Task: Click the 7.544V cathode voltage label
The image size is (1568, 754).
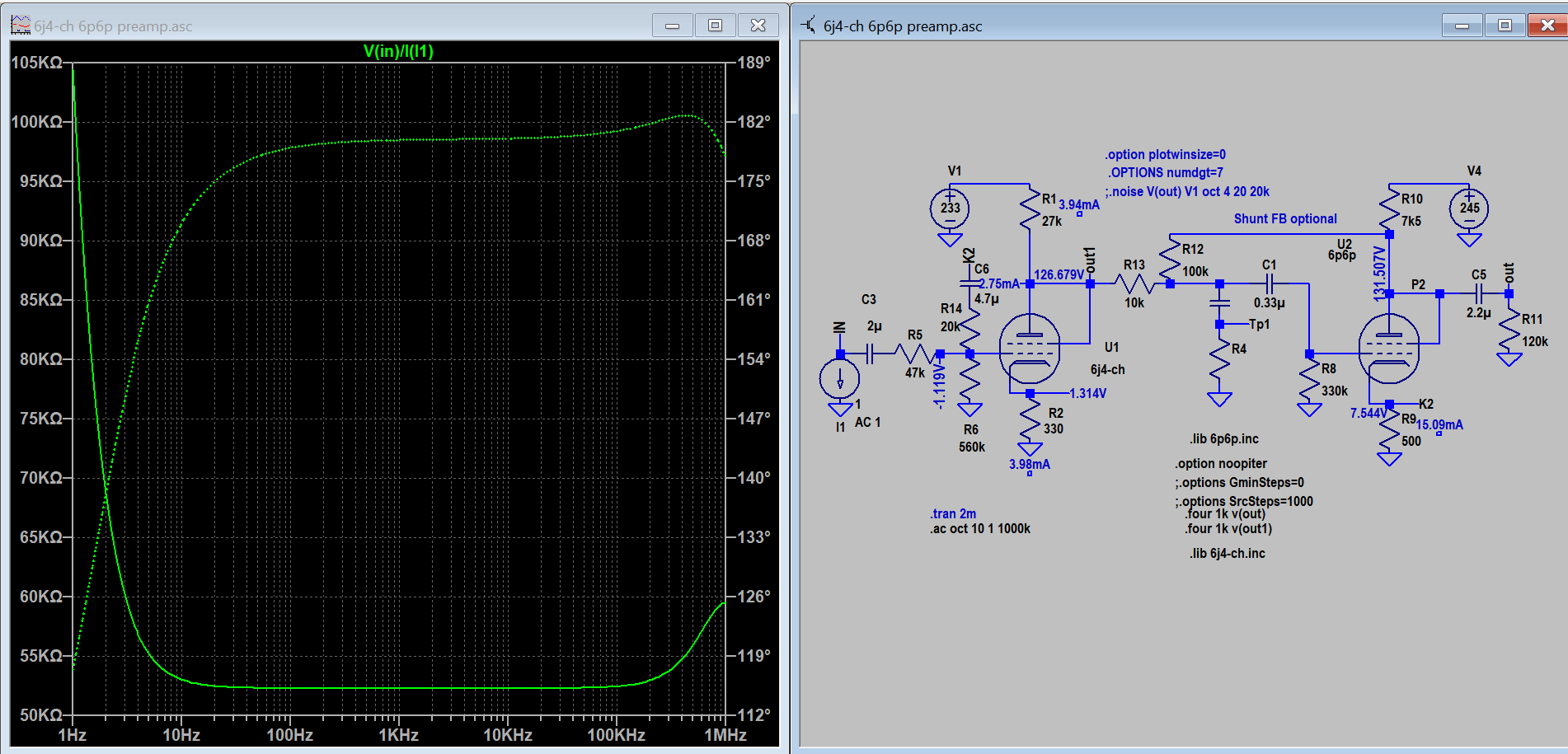Action: 1368,414
